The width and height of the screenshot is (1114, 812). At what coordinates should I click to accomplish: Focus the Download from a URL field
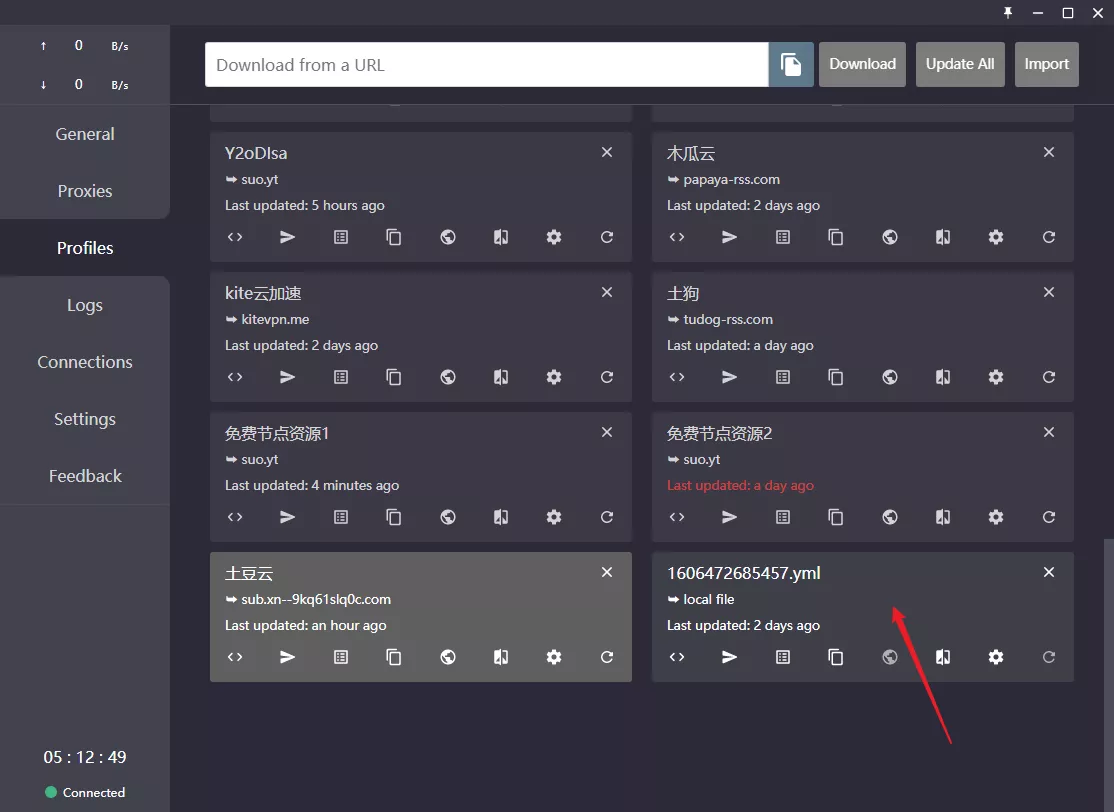tap(487, 65)
